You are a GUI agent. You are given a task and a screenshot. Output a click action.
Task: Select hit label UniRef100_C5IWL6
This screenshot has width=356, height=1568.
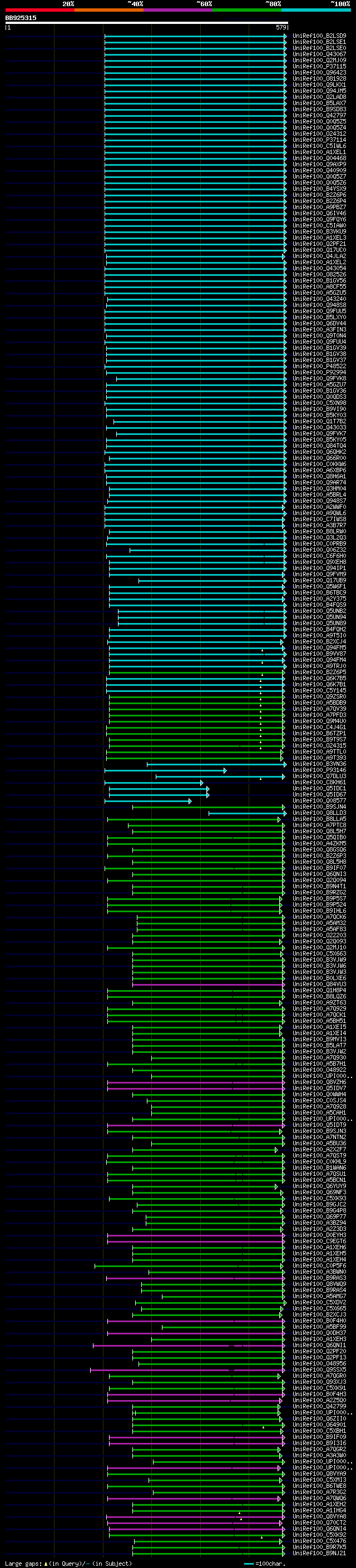[319, 146]
